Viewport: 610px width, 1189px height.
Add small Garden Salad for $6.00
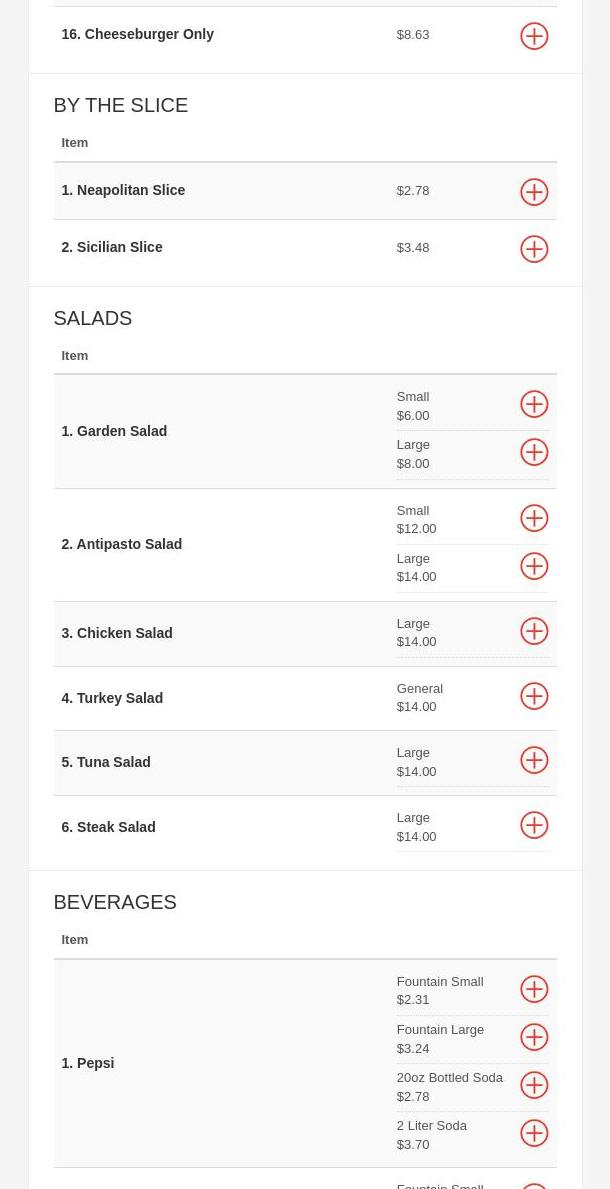pyautogui.click(x=534, y=404)
